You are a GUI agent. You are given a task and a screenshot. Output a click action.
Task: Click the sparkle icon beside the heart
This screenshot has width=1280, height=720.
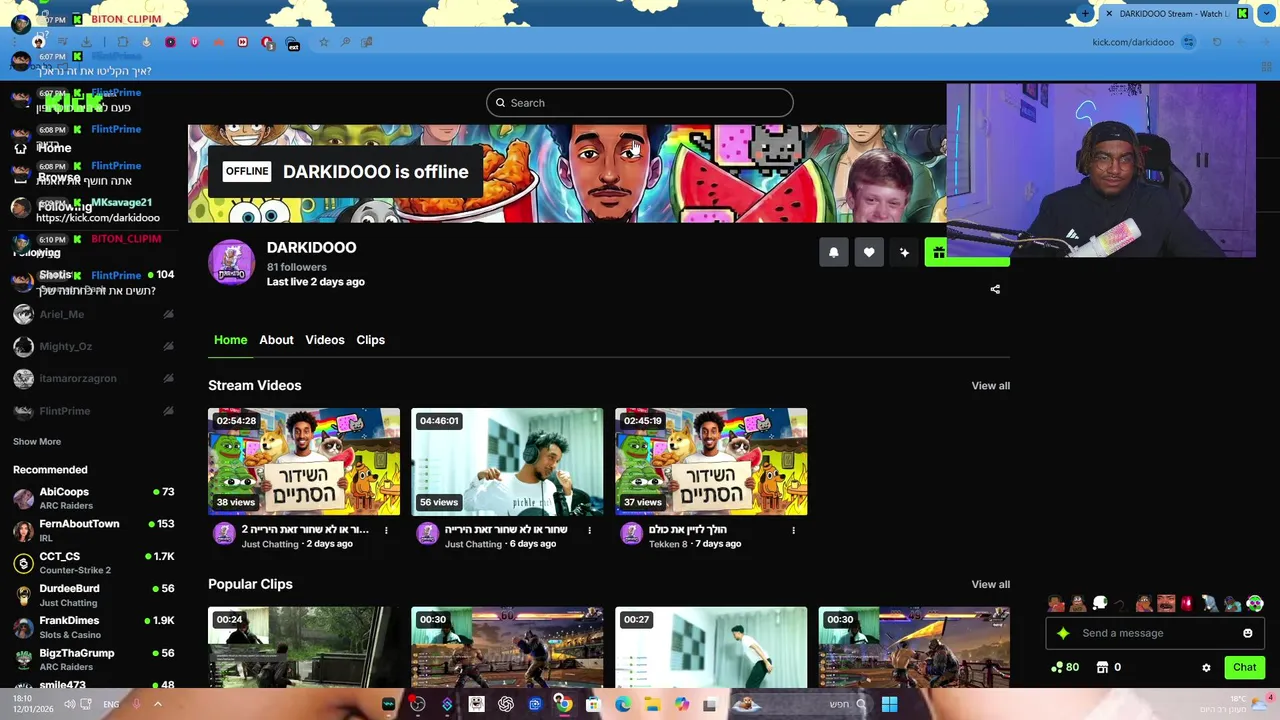(x=904, y=253)
